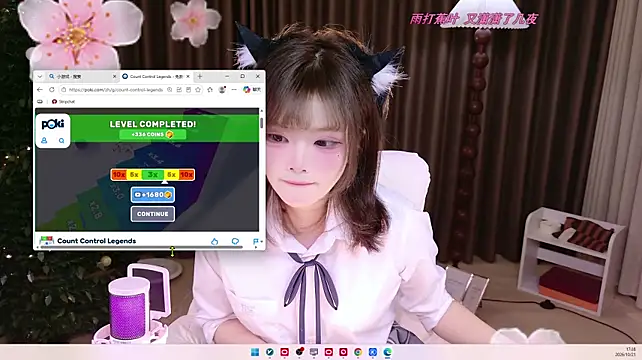Click the horizontal scrollbar under the game
This screenshot has width=642, height=360.
tap(141, 247)
